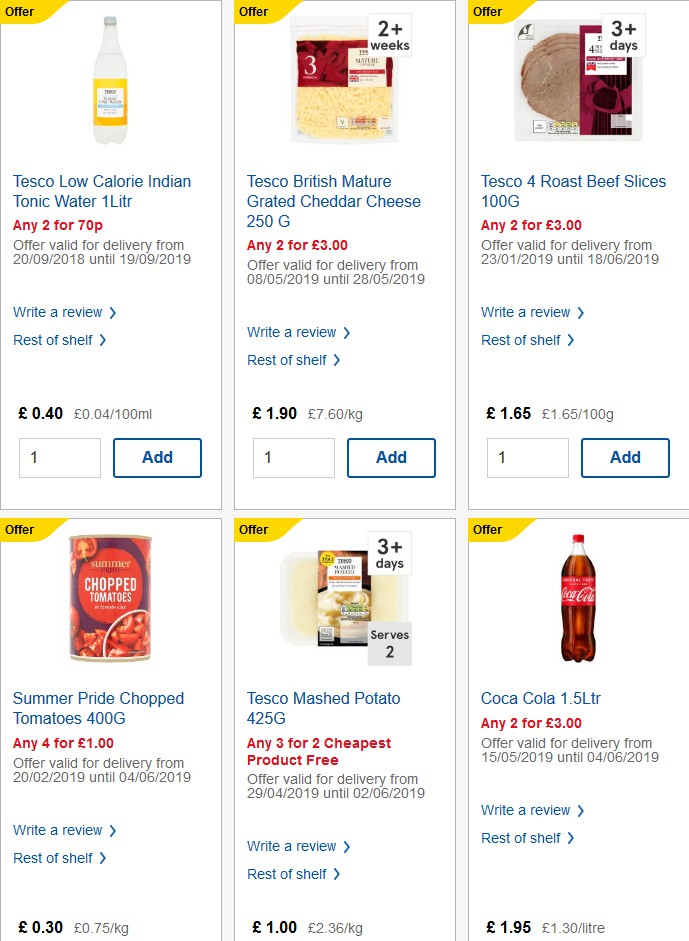This screenshot has height=941, width=689.
Task: View rest of shelf for roast beef slices
Action: coord(522,340)
